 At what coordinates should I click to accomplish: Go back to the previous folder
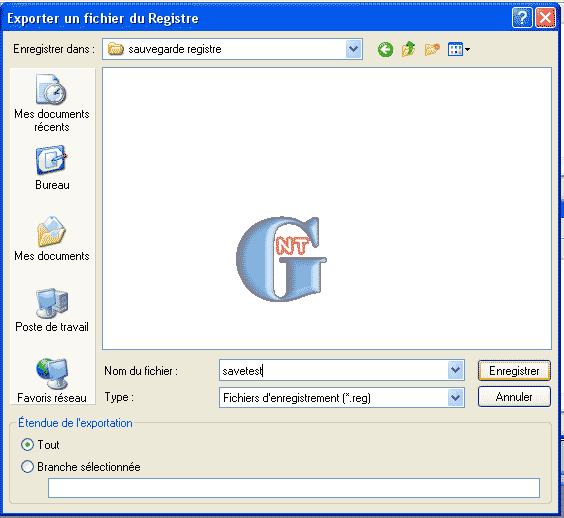pos(385,50)
